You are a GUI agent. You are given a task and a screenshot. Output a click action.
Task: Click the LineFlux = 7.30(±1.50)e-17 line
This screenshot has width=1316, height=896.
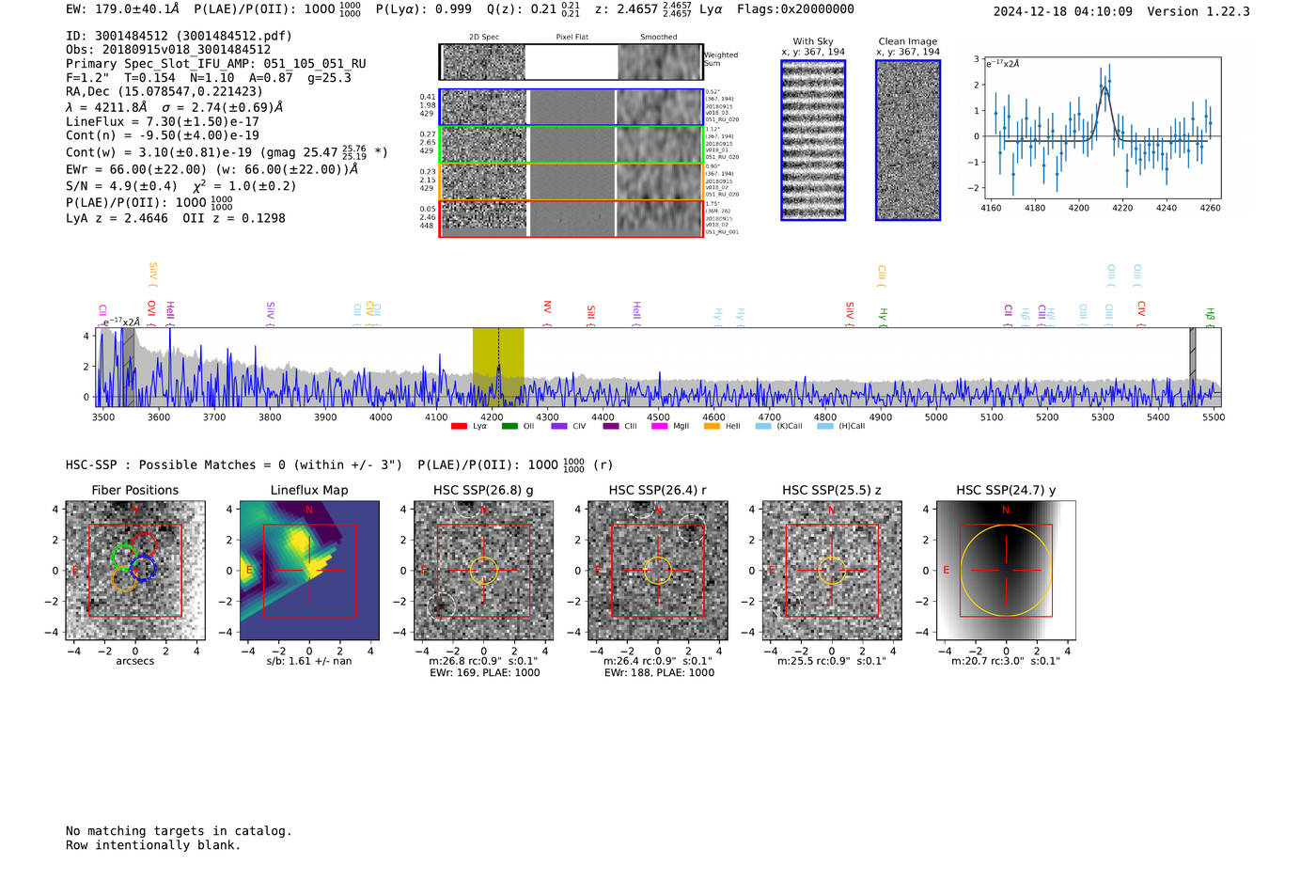(x=163, y=121)
